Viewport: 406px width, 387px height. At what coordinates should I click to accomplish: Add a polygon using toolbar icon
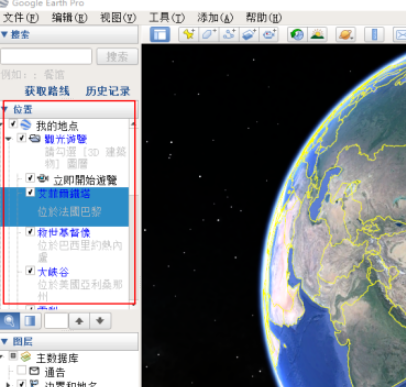(x=209, y=35)
